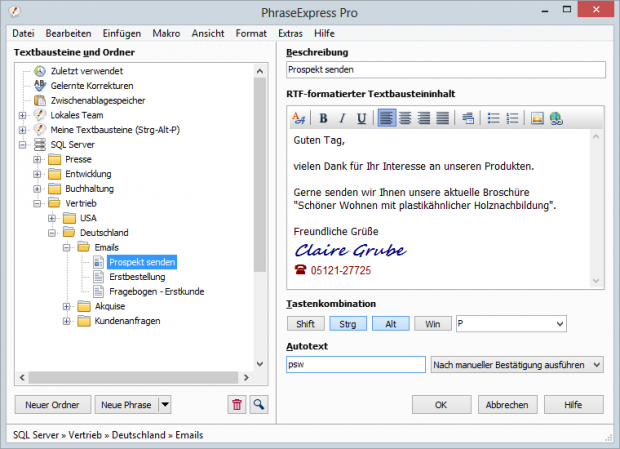Insert a bulleted list
The width and height of the screenshot is (620, 449).
[493, 118]
